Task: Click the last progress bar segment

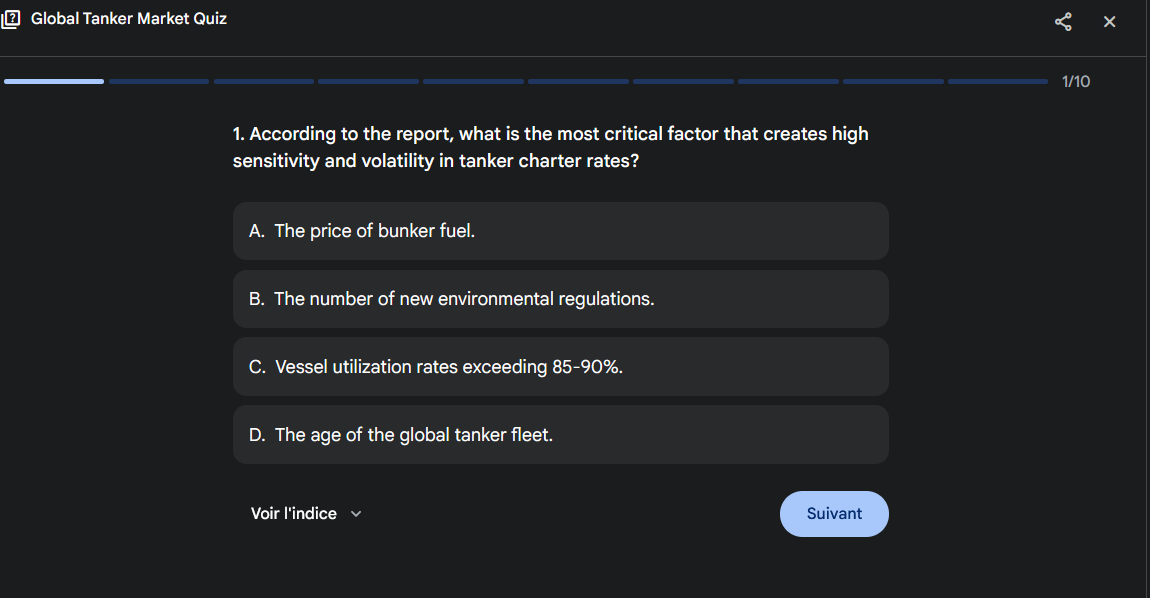Action: tap(997, 81)
